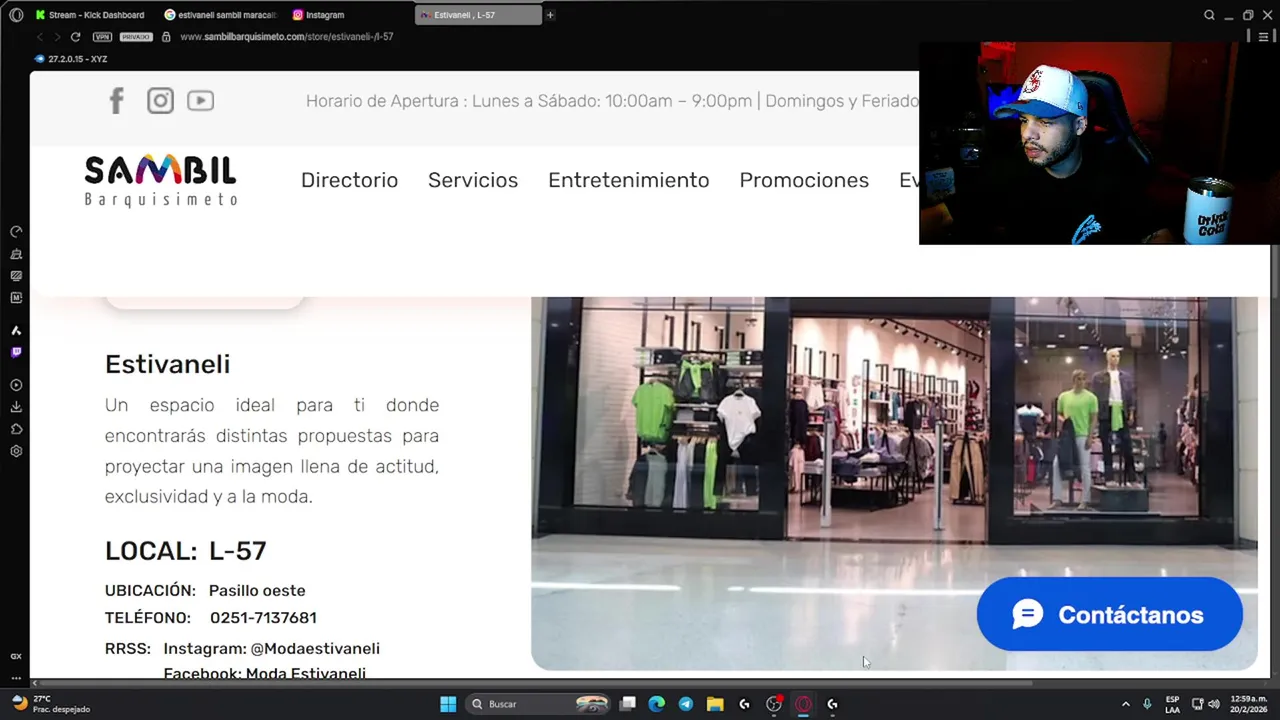The image size is (1280, 720).
Task: Open Sambil's Facebook page icon
Action: [x=116, y=100]
